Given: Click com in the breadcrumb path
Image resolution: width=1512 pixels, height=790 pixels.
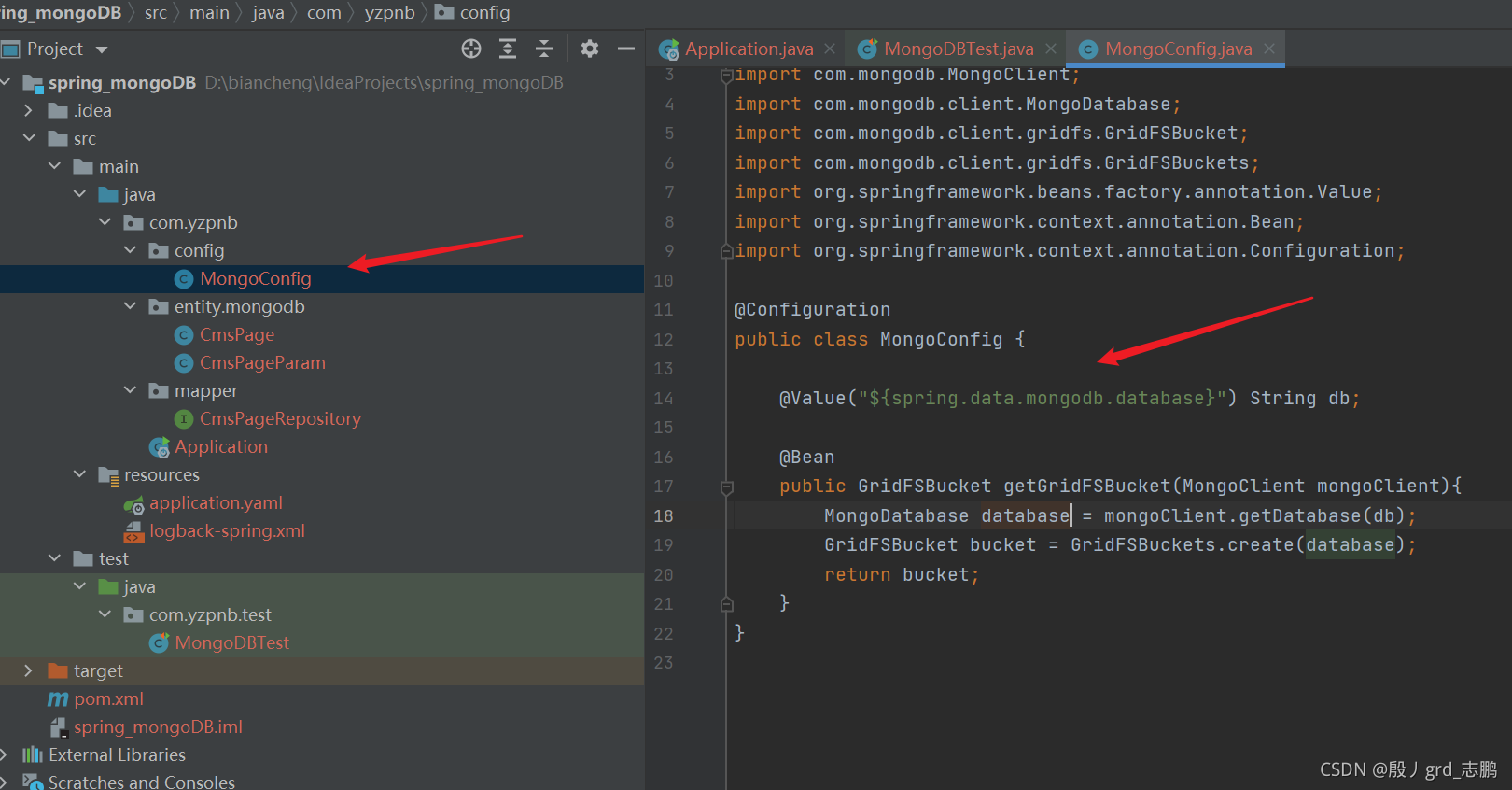Looking at the screenshot, I should (324, 12).
